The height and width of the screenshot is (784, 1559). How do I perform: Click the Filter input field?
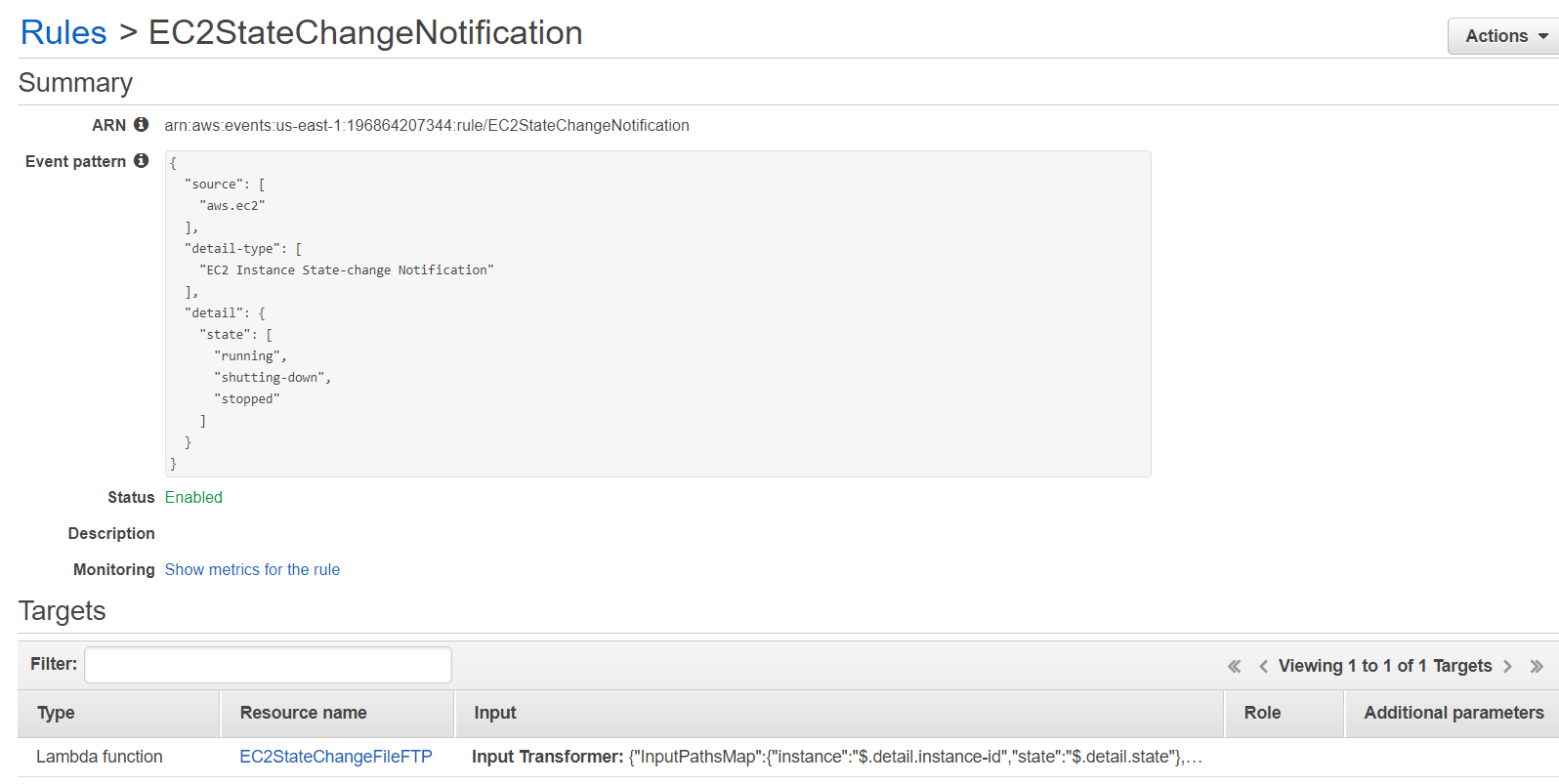(267, 664)
